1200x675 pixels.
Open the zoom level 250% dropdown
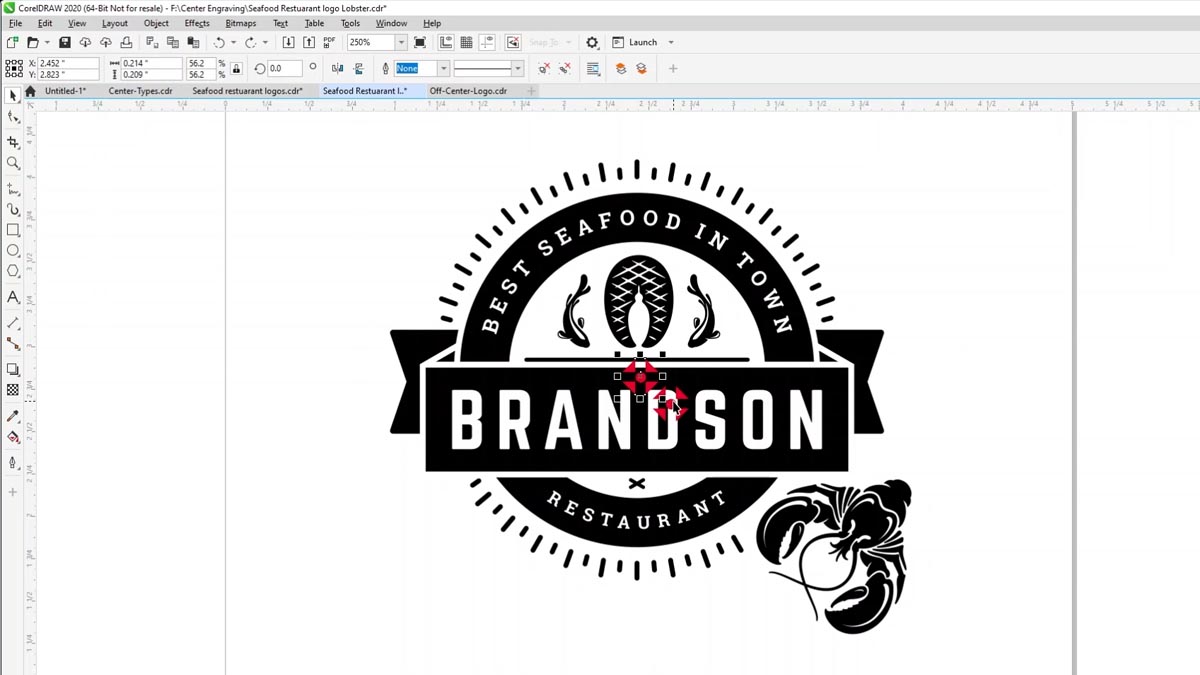(x=401, y=43)
